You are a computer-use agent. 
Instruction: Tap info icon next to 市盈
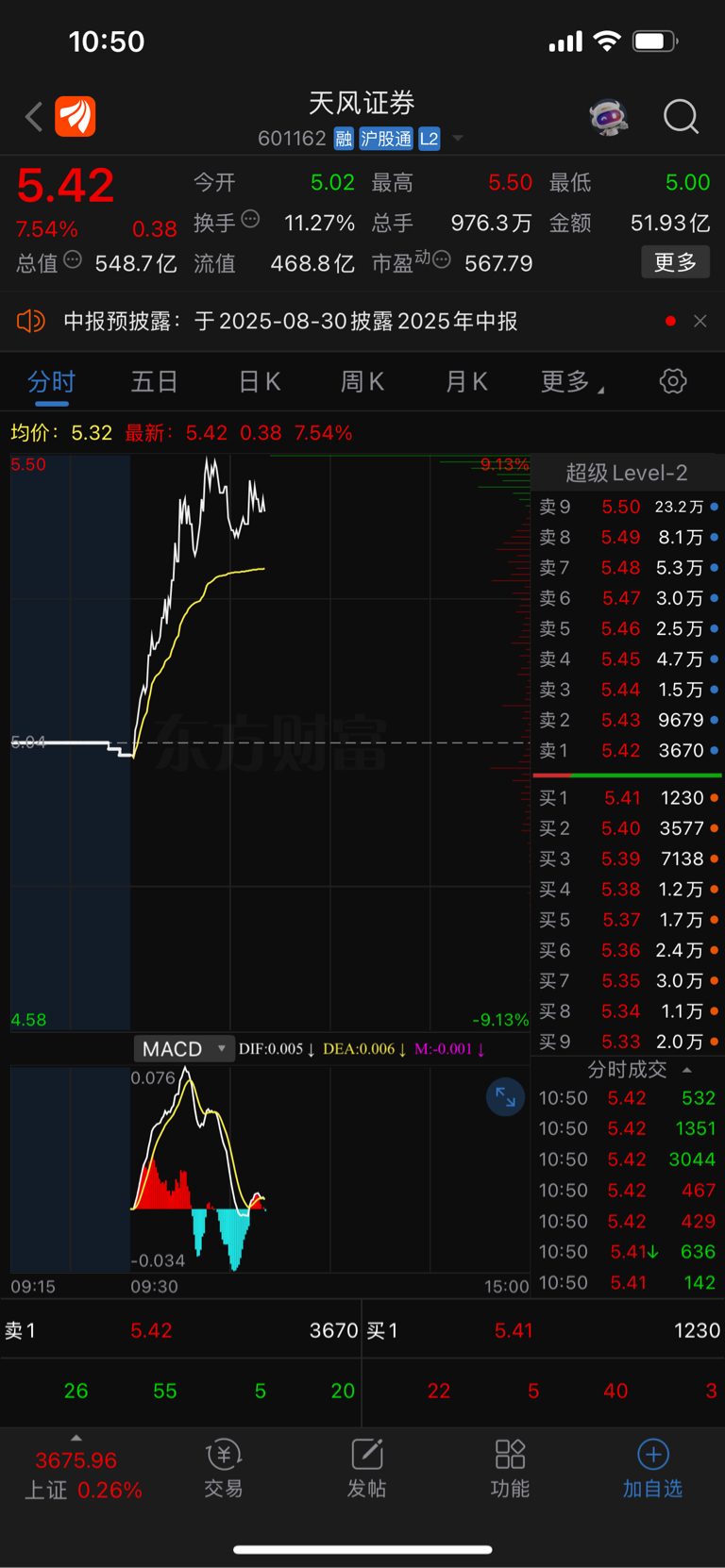click(x=442, y=259)
